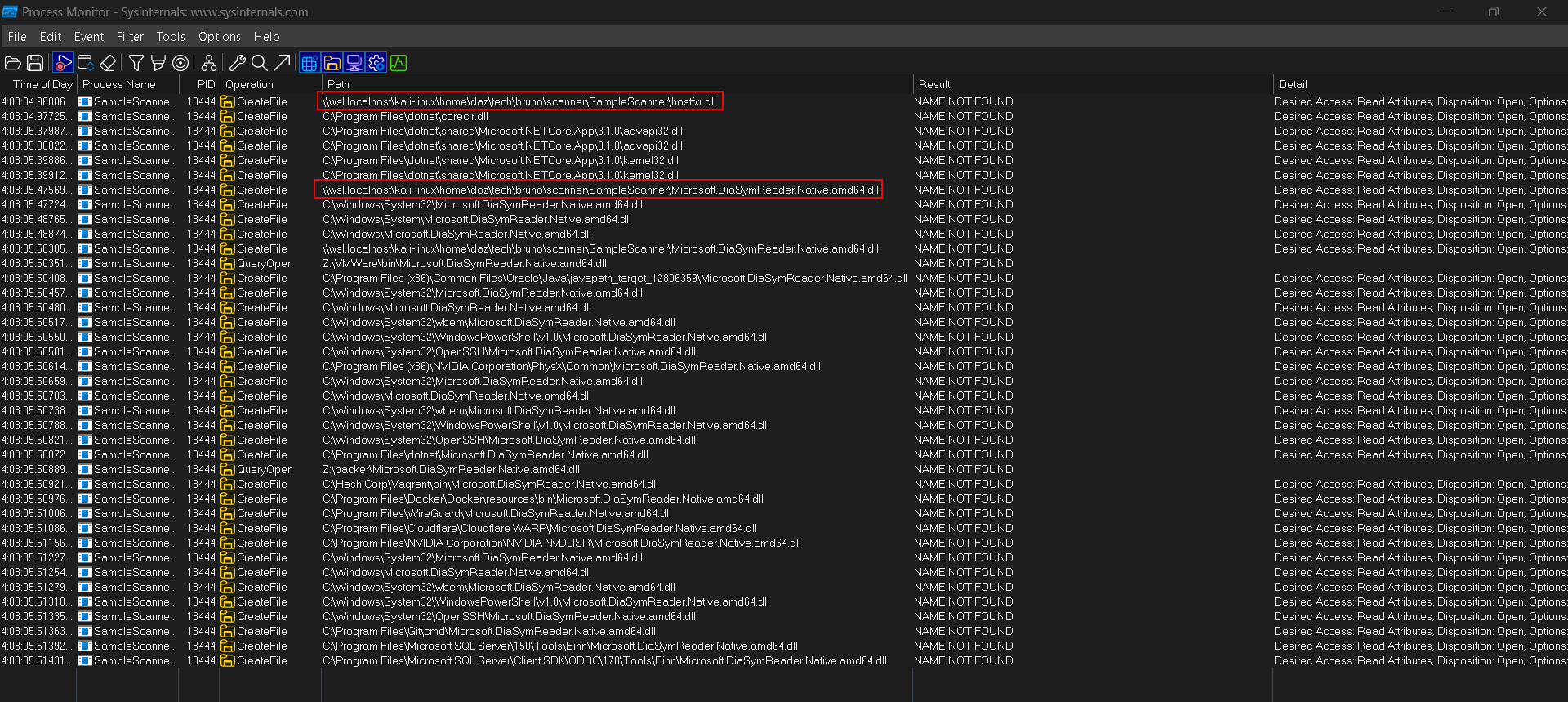Click the Open folder toolbar icon
This screenshot has width=1568, height=702.
[13, 63]
